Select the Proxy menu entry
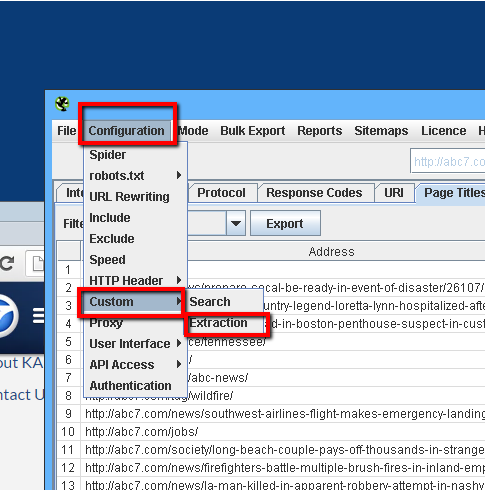 click(135, 323)
